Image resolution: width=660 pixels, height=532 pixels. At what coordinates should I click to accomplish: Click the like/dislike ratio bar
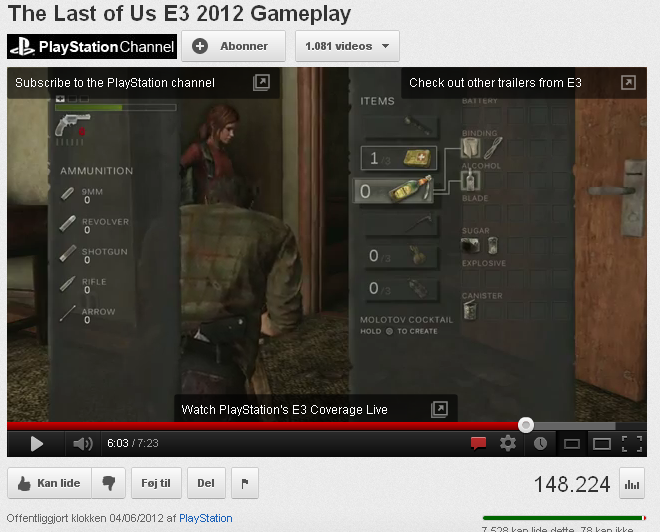coord(564,518)
